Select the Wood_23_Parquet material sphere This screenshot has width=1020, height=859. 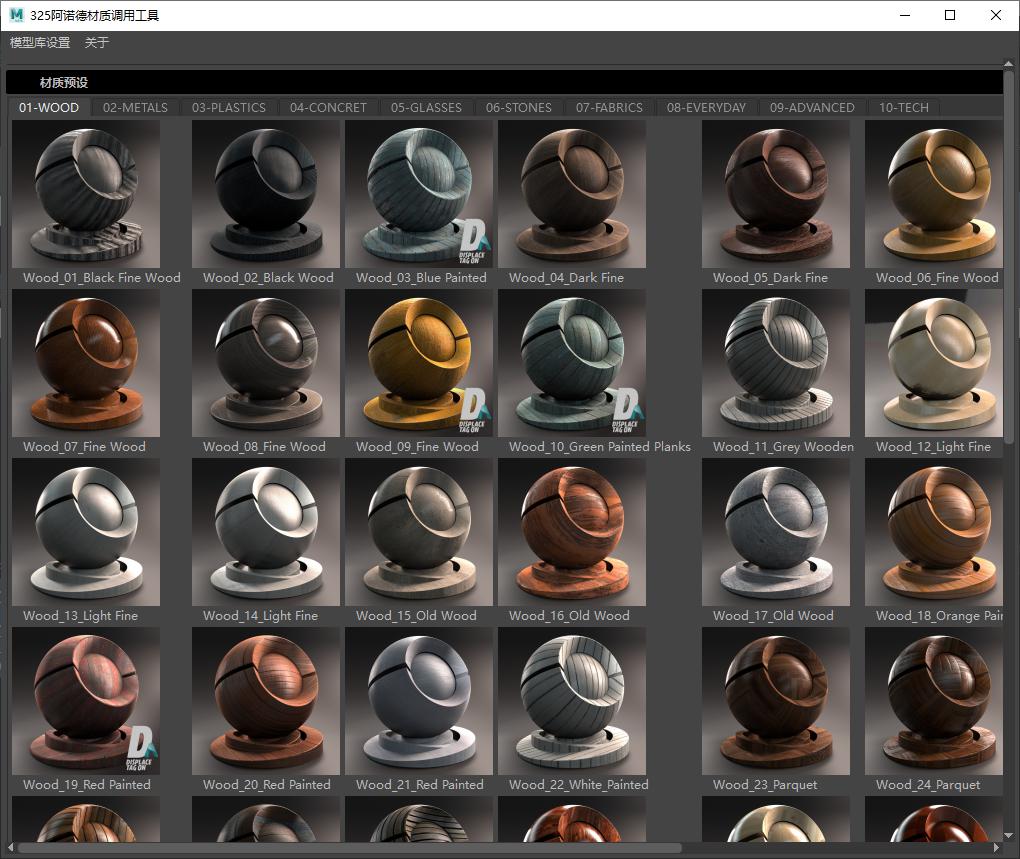776,701
